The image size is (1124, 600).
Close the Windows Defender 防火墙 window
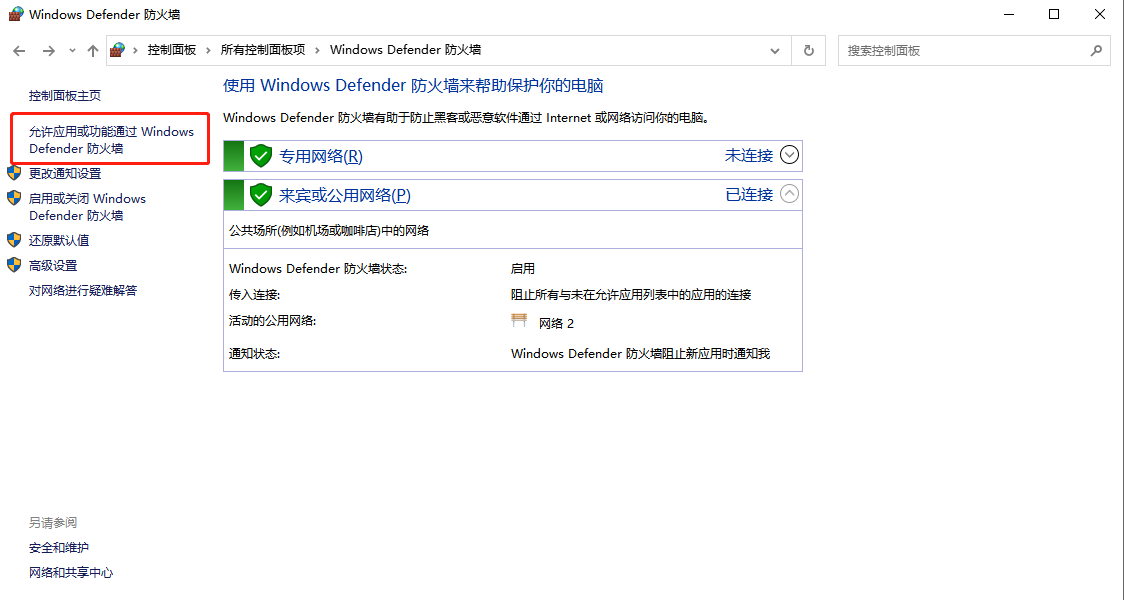(1100, 14)
